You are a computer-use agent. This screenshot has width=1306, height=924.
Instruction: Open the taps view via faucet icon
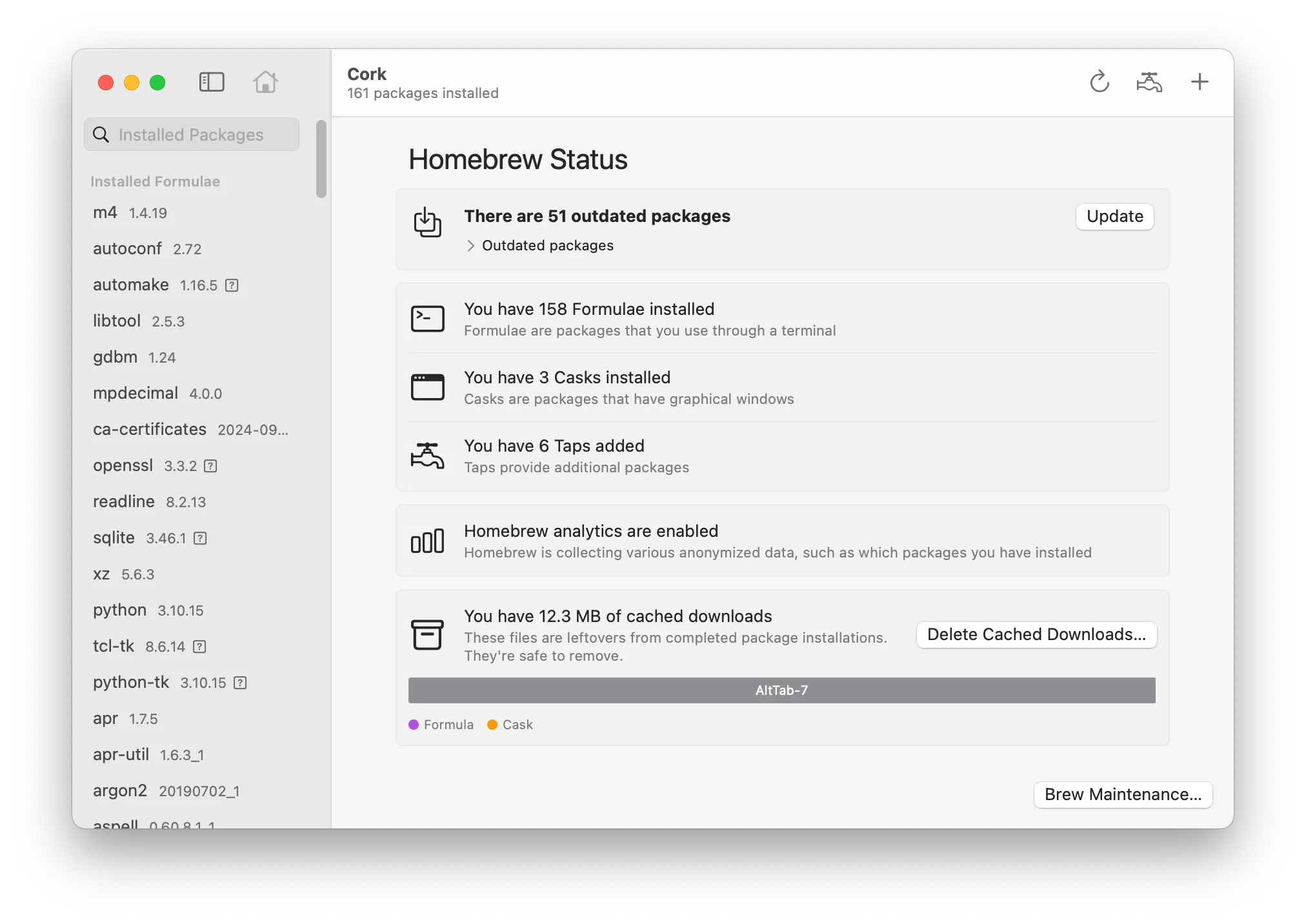tap(1149, 82)
